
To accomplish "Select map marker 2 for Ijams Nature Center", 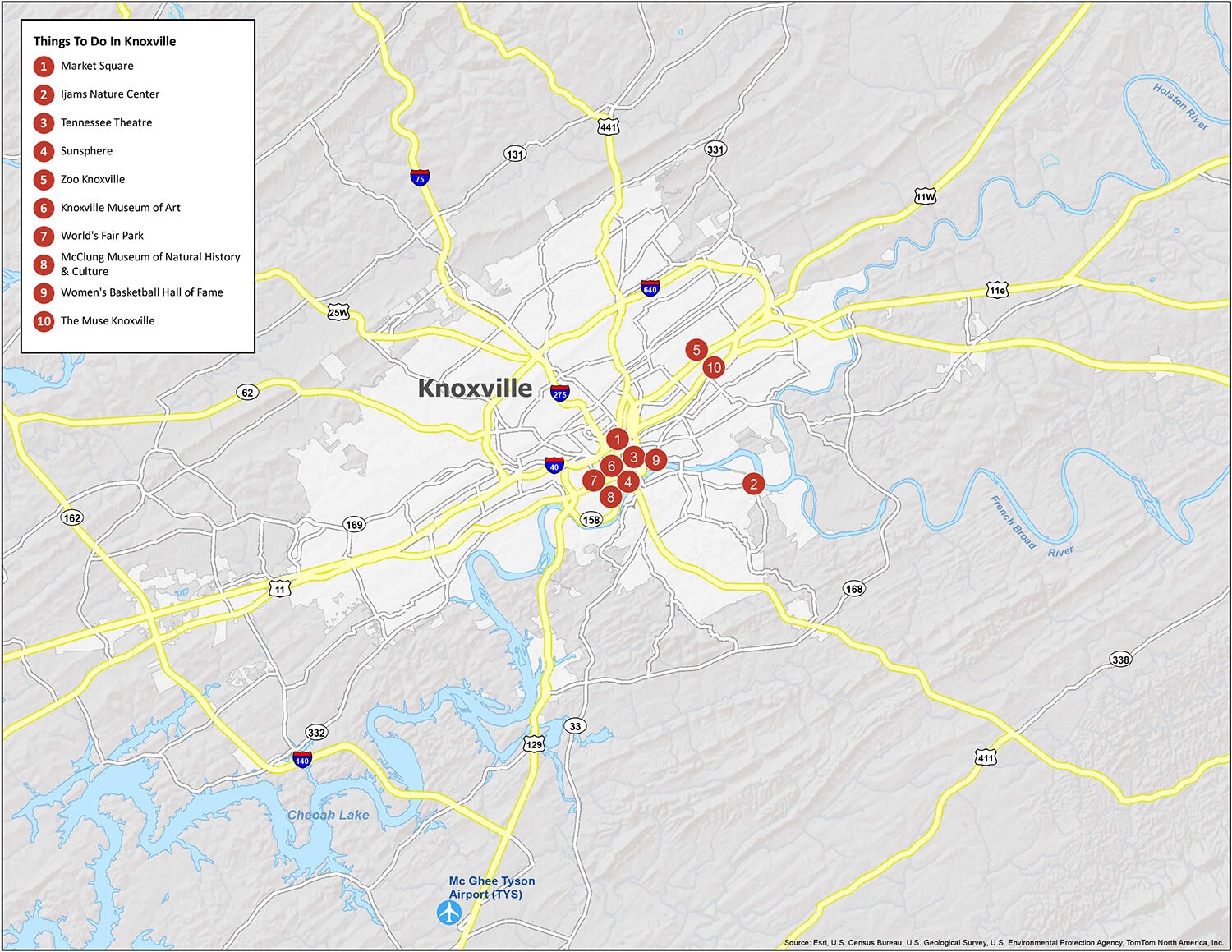I will pos(753,484).
